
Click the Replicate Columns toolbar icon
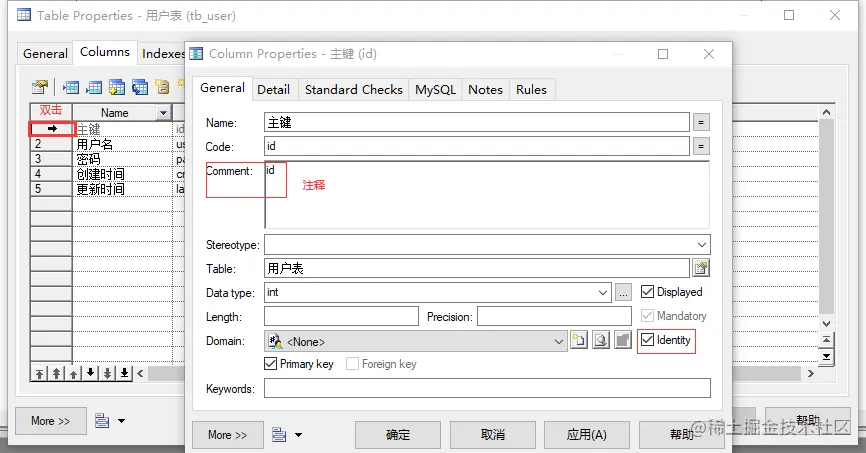pyautogui.click(x=140, y=87)
